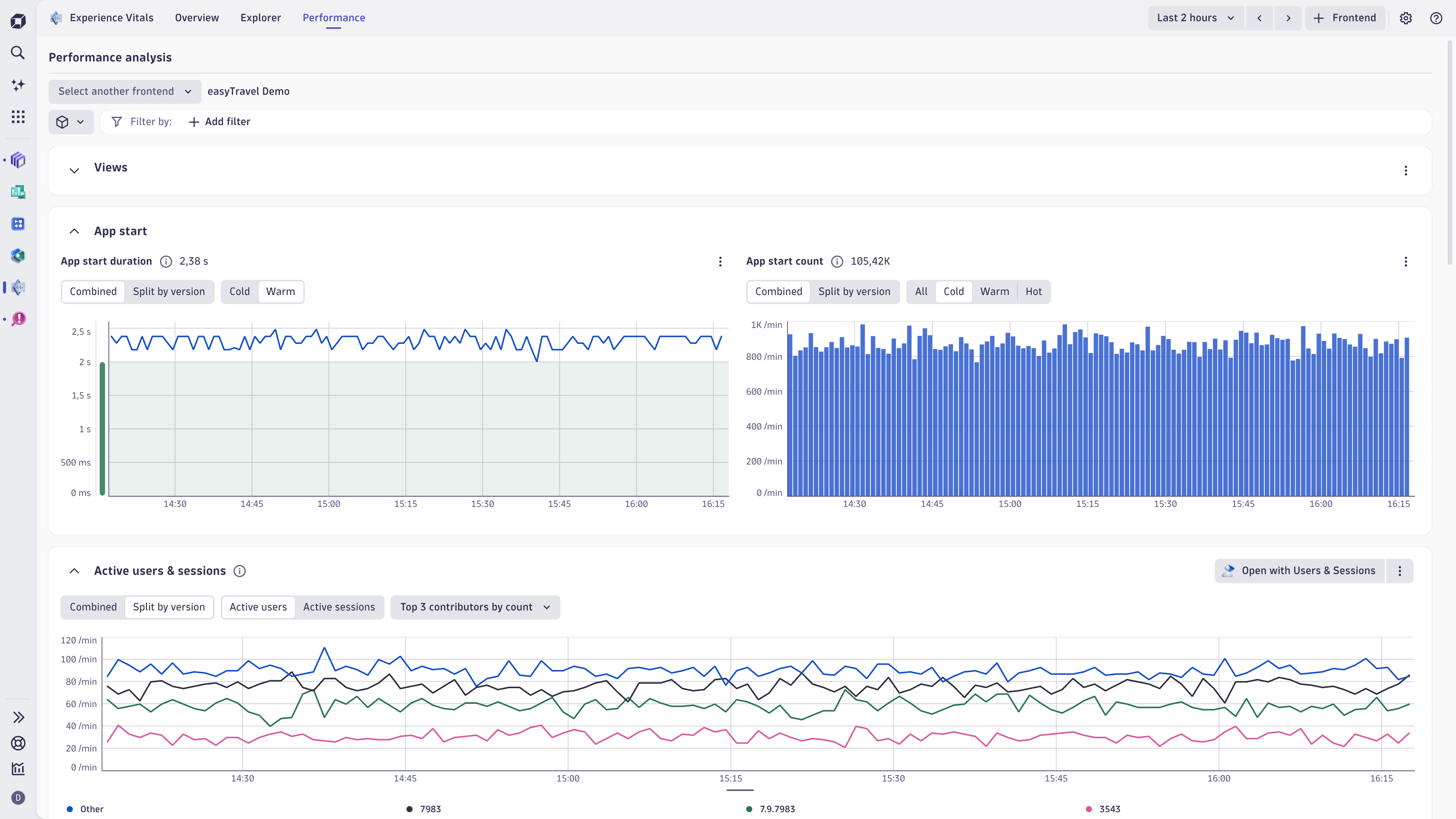Screen dimensions: 1456x819
Task: Go to the Overview tab
Action: click(197, 18)
